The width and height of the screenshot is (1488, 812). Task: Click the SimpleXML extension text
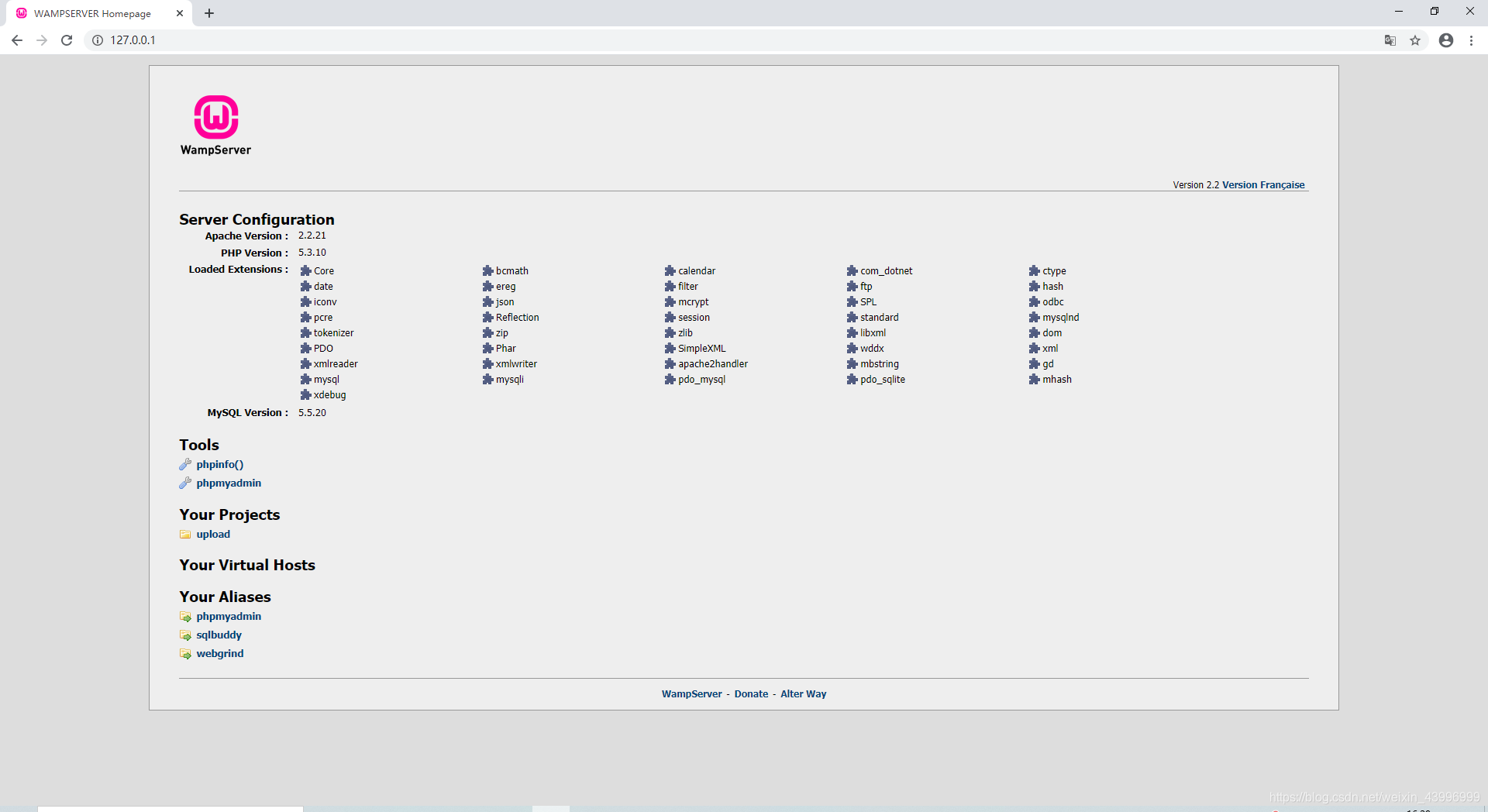pos(701,348)
